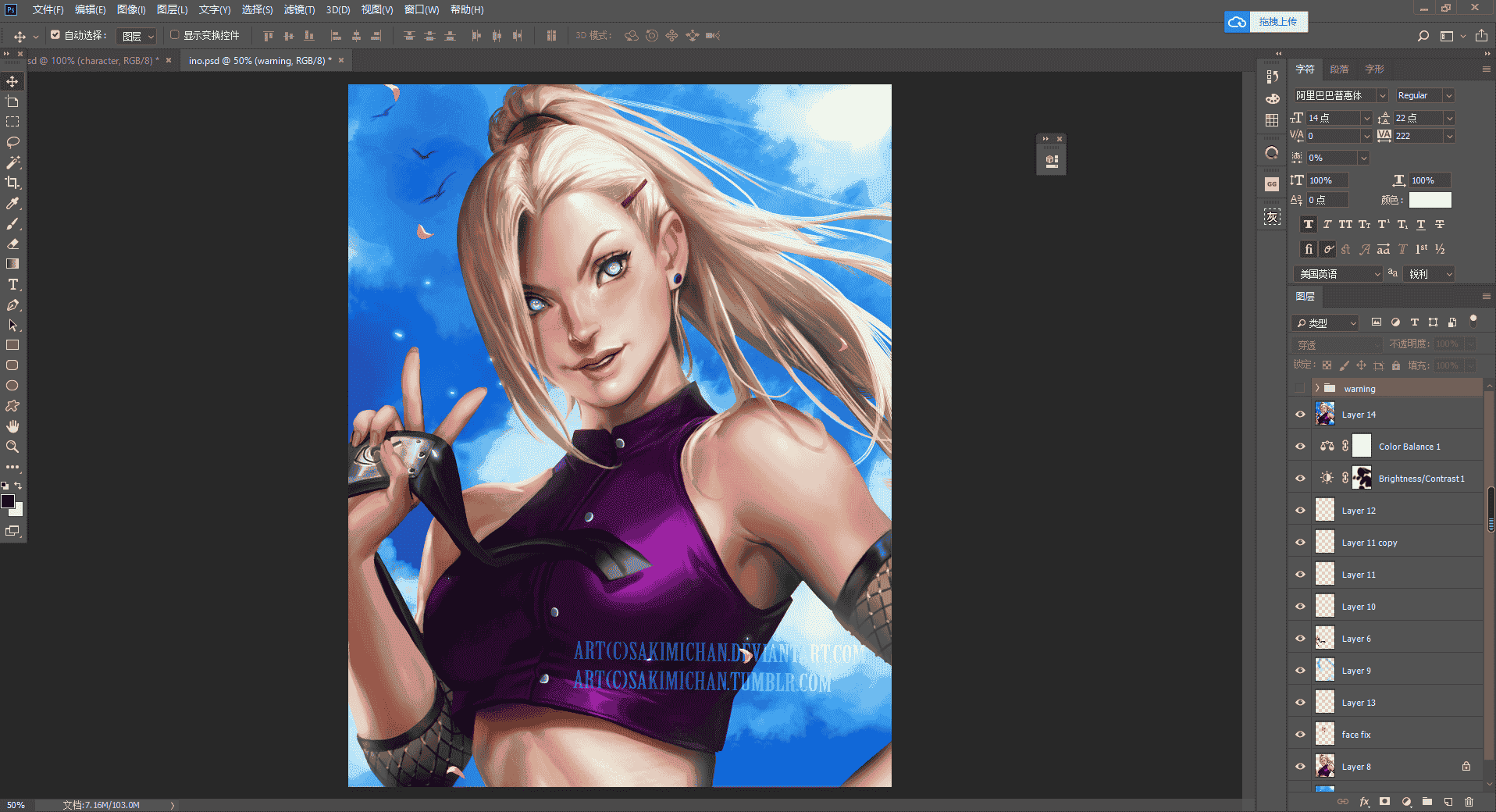This screenshot has height=812, width=1496.
Task: Switch to 段落 Paragraph tab
Action: tap(1340, 69)
